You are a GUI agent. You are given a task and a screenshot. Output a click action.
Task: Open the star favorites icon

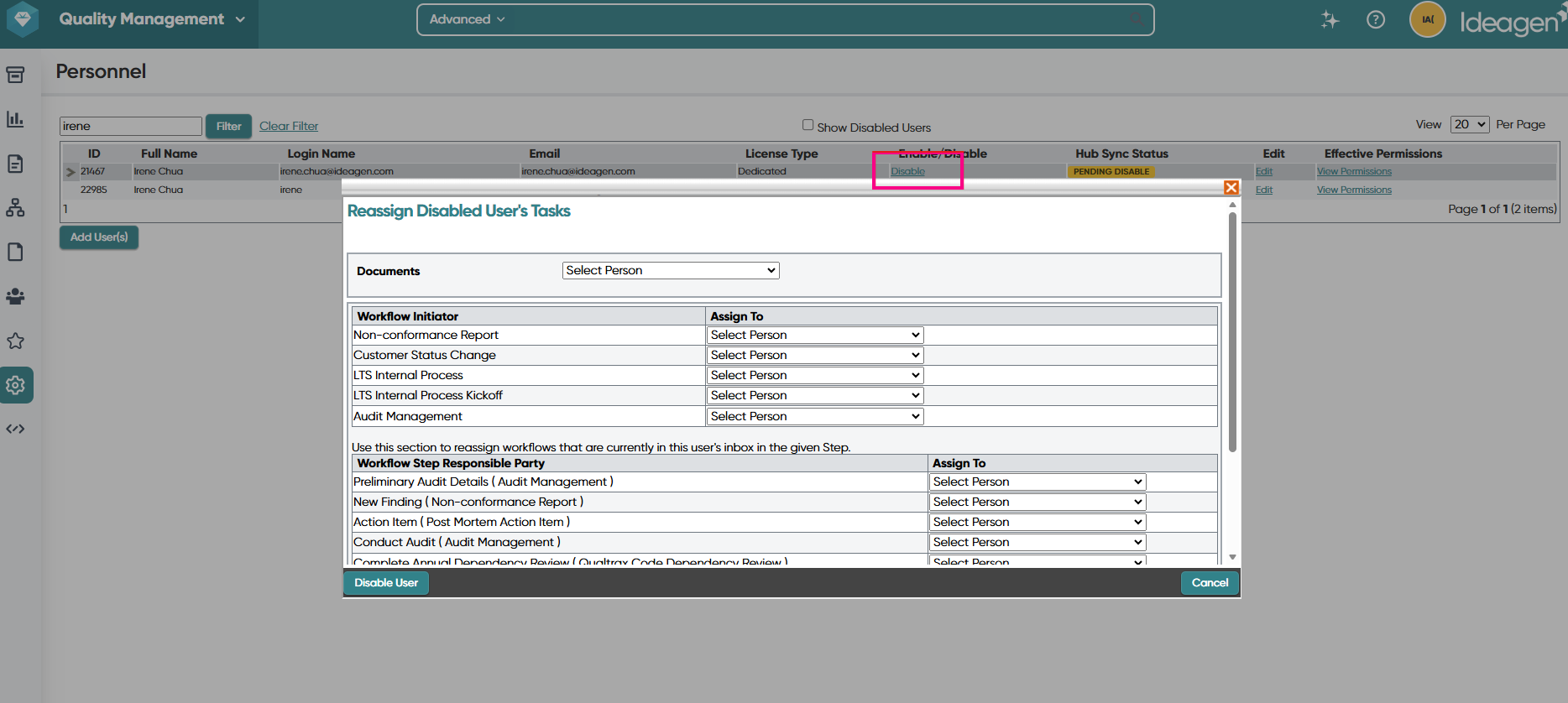point(15,341)
